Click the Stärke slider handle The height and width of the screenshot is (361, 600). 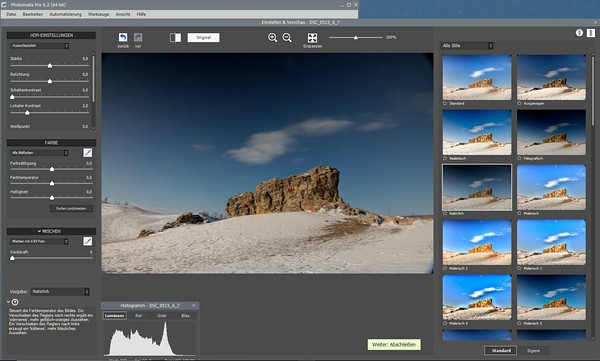tap(50, 65)
